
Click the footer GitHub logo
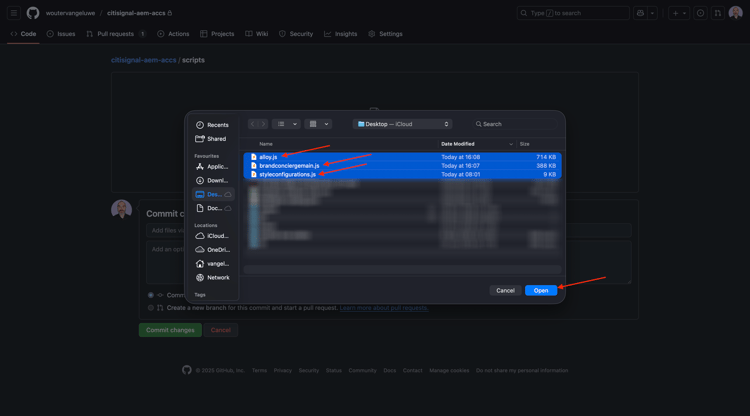[x=187, y=370]
